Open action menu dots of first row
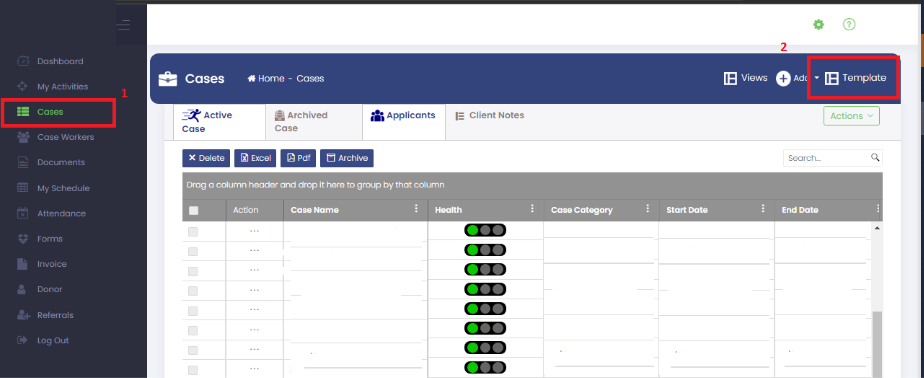 [254, 231]
